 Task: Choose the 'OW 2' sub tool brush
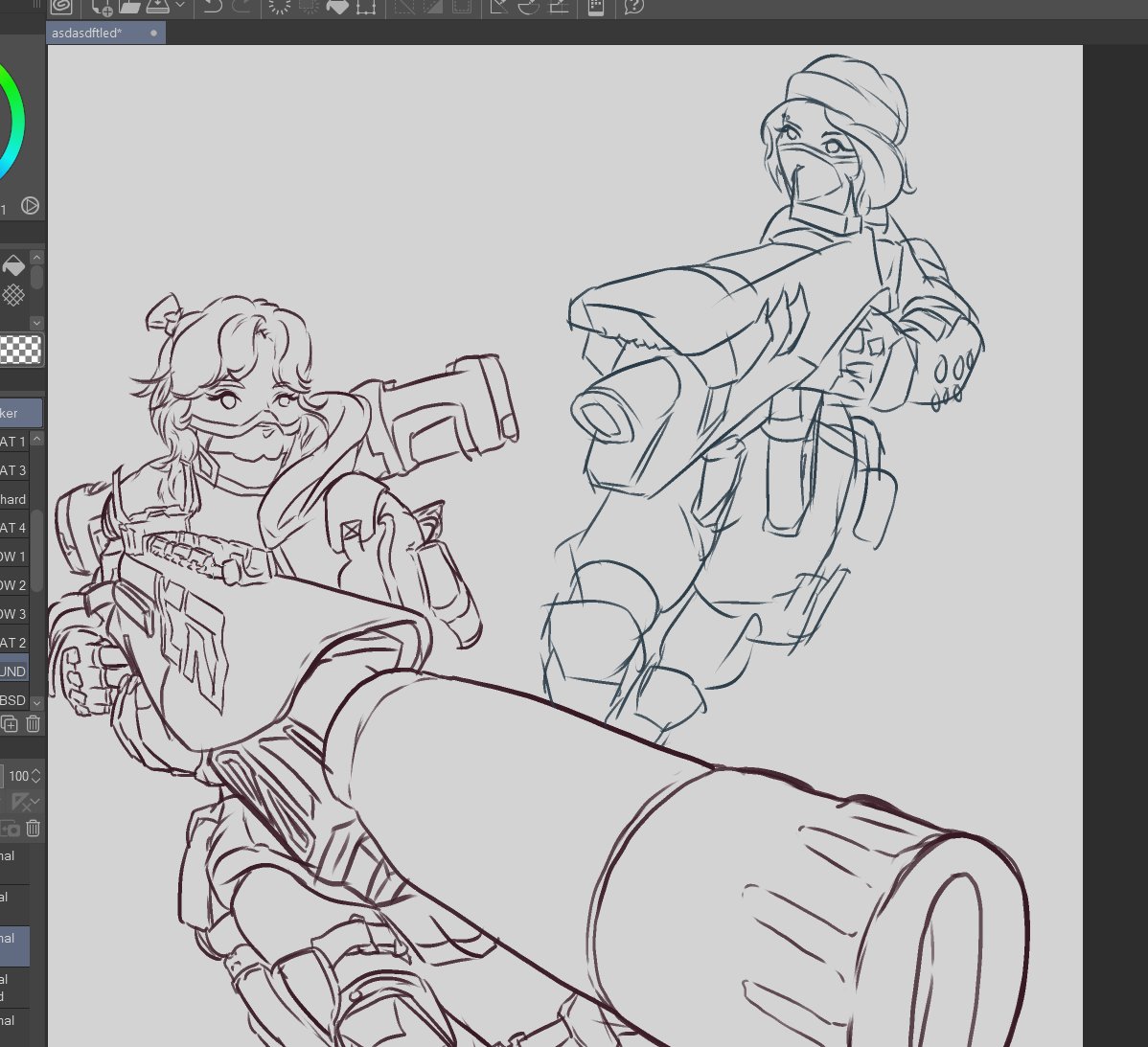(x=14, y=585)
